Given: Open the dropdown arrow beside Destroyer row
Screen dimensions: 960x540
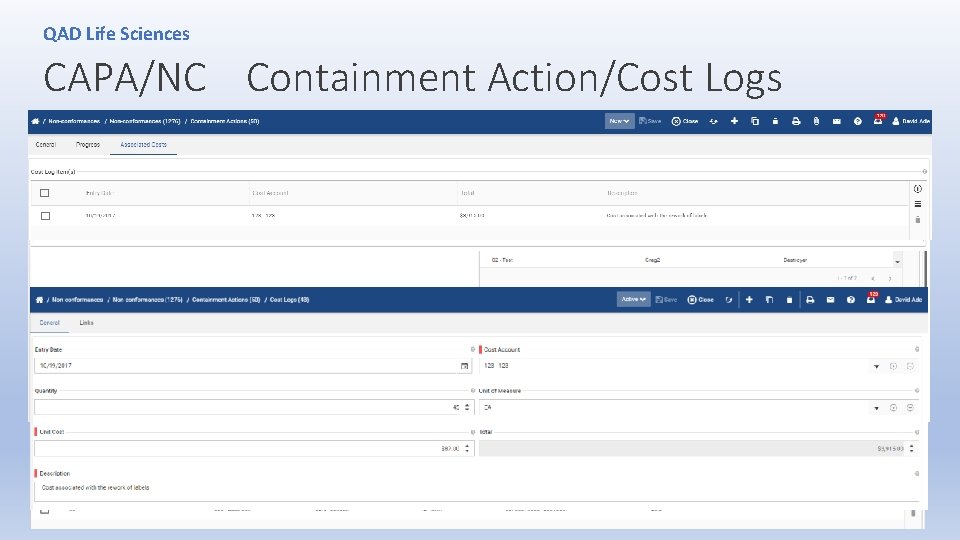Looking at the screenshot, I should point(898,261).
